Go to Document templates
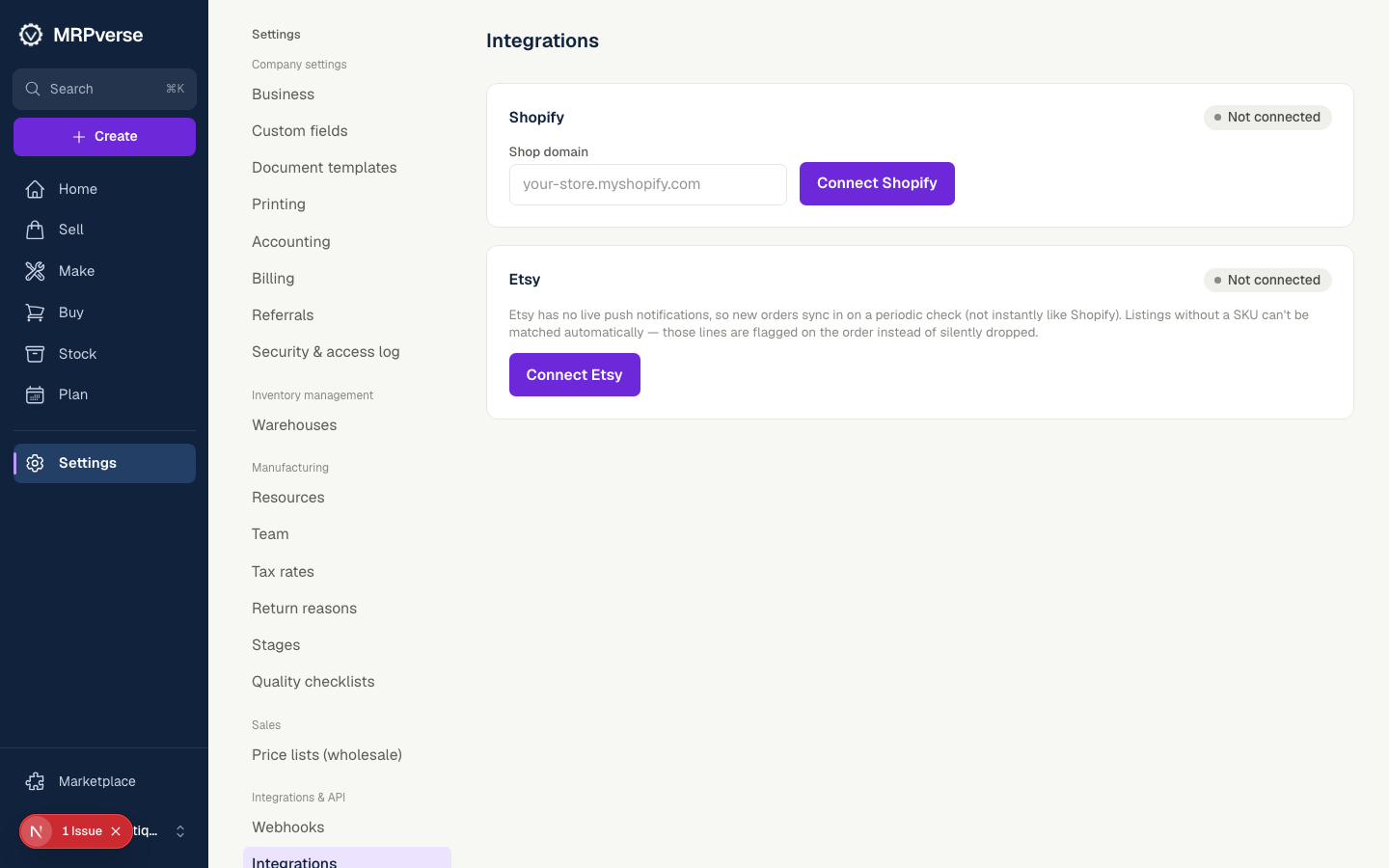Screen dimensions: 1389x868 324,168
